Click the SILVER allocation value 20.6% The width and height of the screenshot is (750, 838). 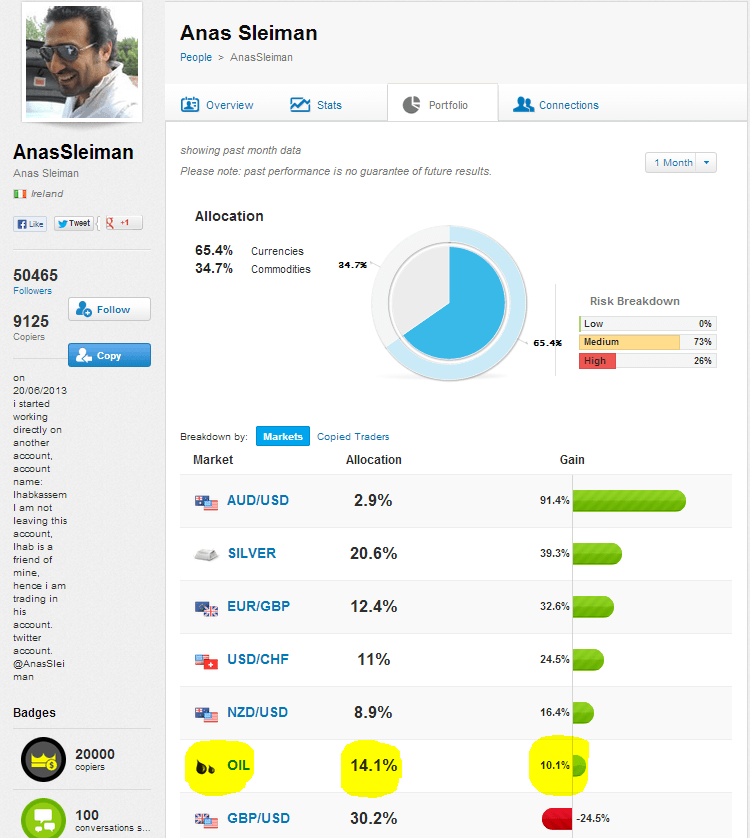click(373, 553)
